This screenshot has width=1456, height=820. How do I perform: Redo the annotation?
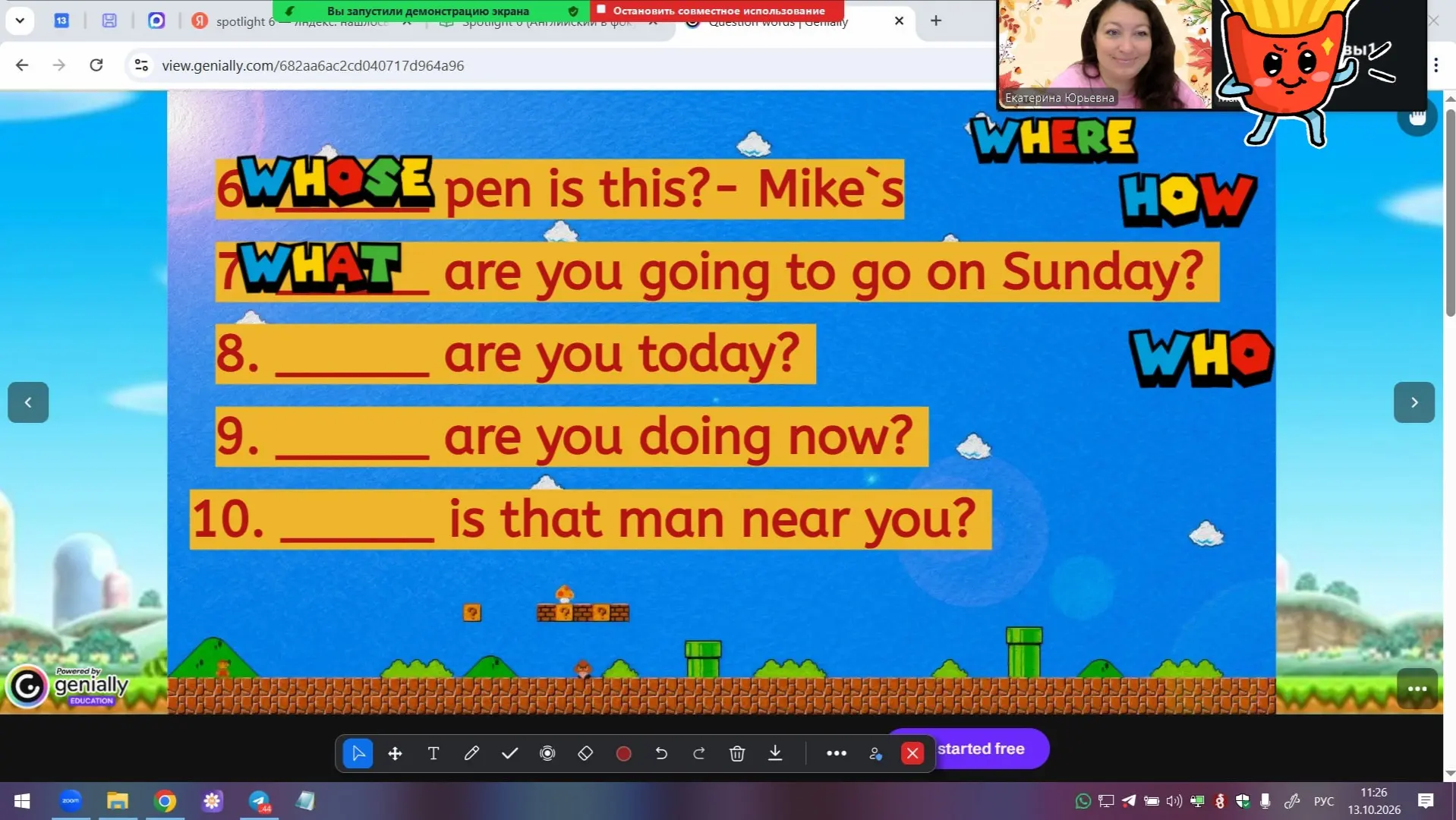coord(699,753)
